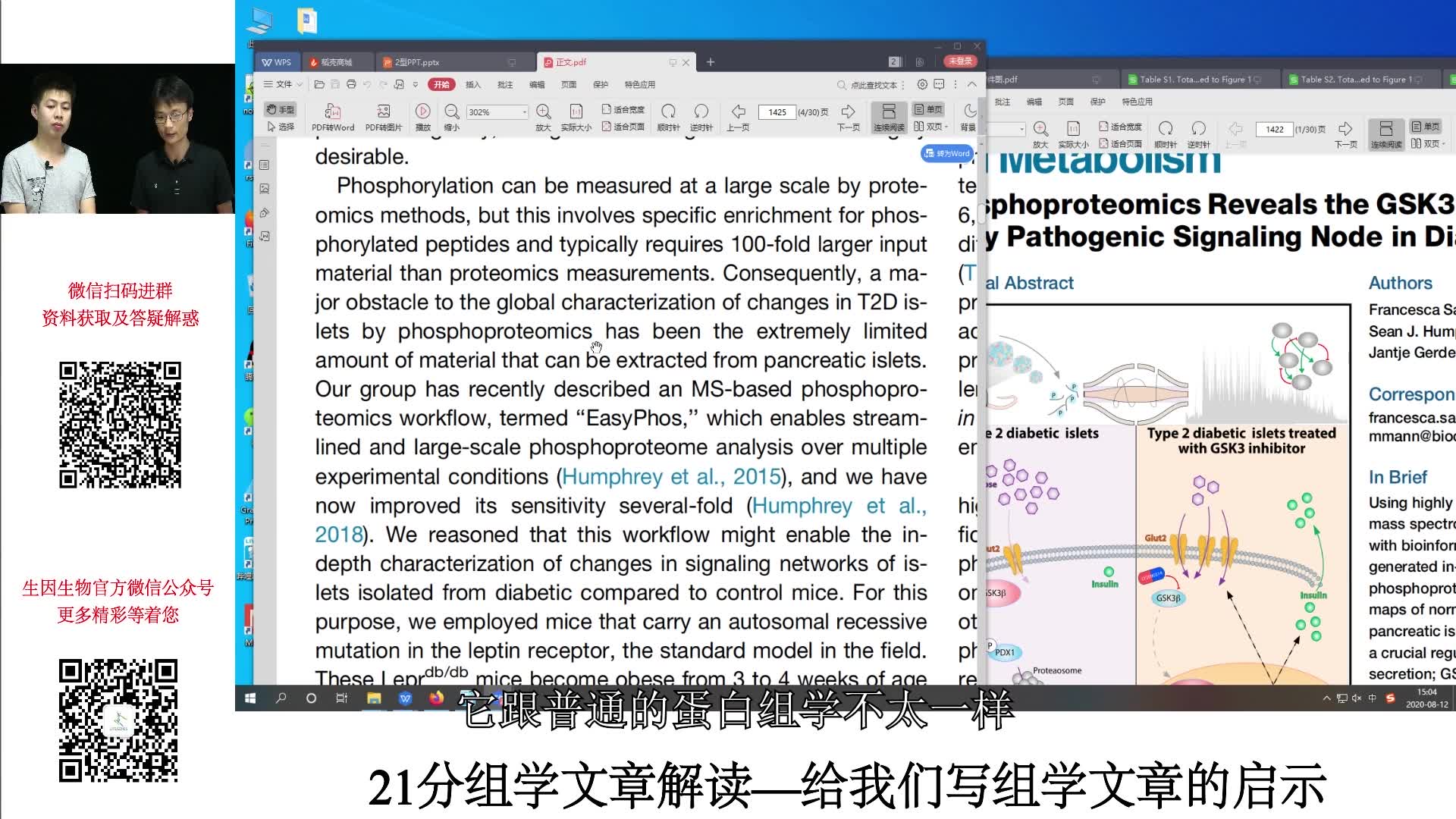Image resolution: width=1456 pixels, height=819 pixels.
Task: Click page number input field 1425
Action: point(780,111)
